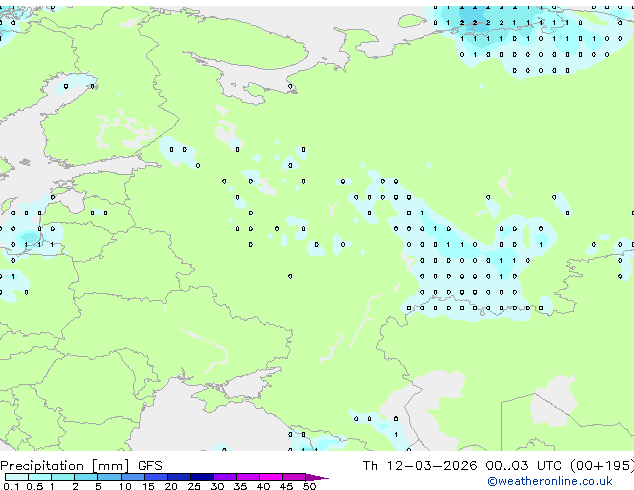Click the '25' legend value label
634x490 pixels.
click(x=194, y=486)
